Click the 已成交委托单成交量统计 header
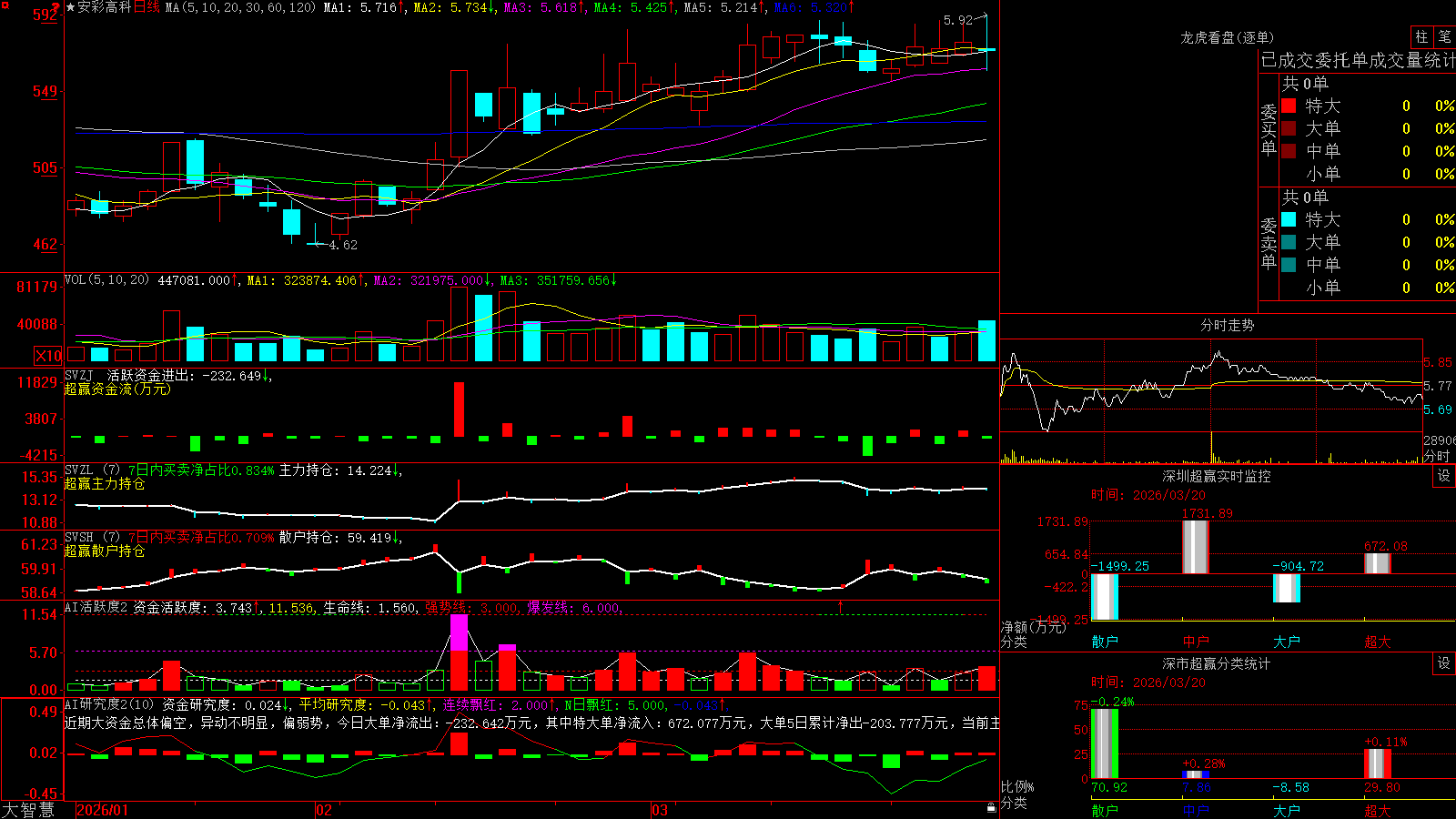 coord(1358,60)
